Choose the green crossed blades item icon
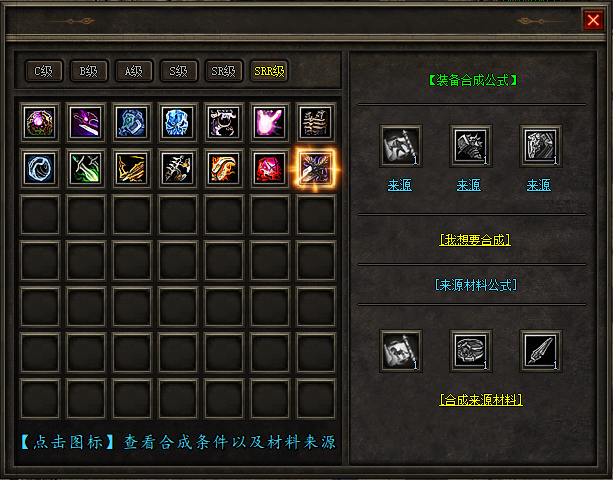 point(86,168)
